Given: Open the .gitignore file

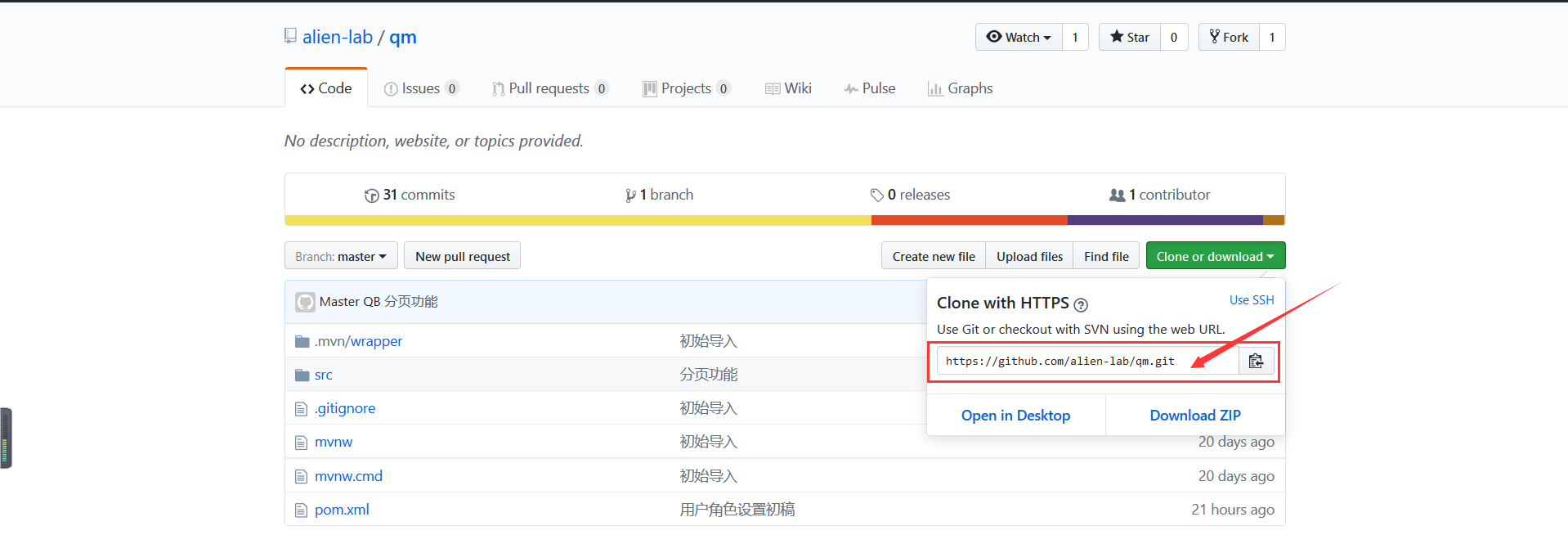Looking at the screenshot, I should 345,408.
